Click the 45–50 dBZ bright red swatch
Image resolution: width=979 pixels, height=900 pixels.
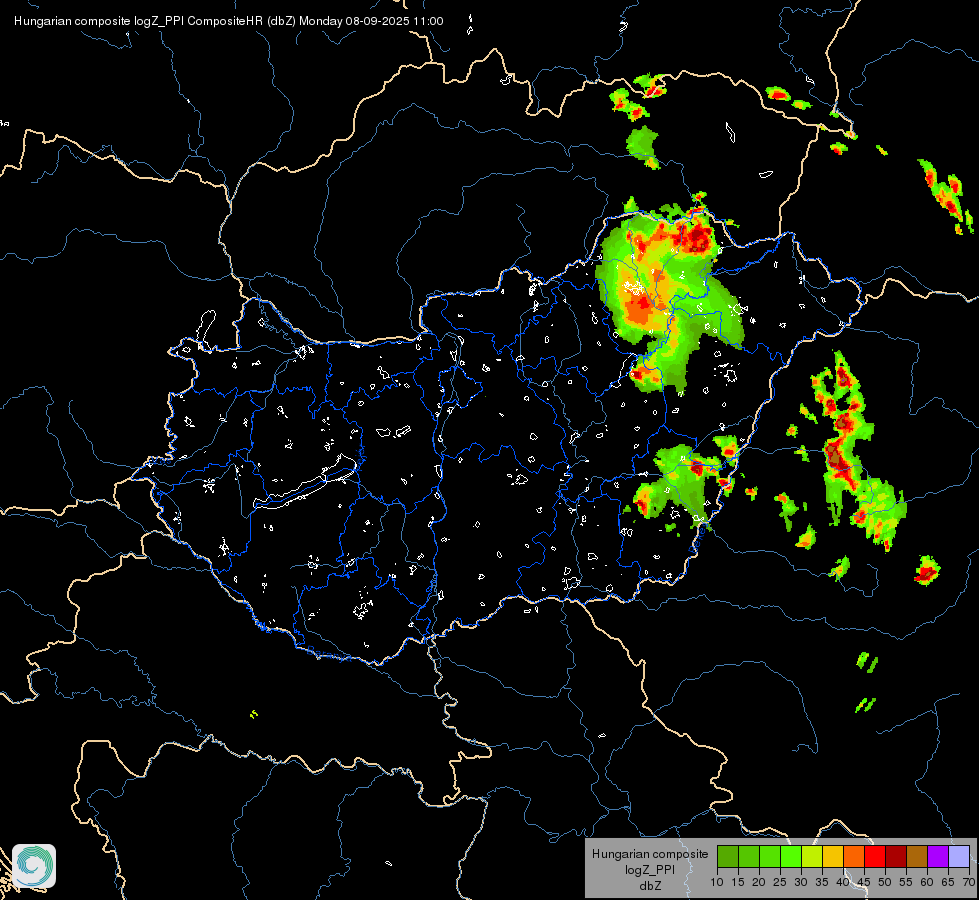[875, 856]
